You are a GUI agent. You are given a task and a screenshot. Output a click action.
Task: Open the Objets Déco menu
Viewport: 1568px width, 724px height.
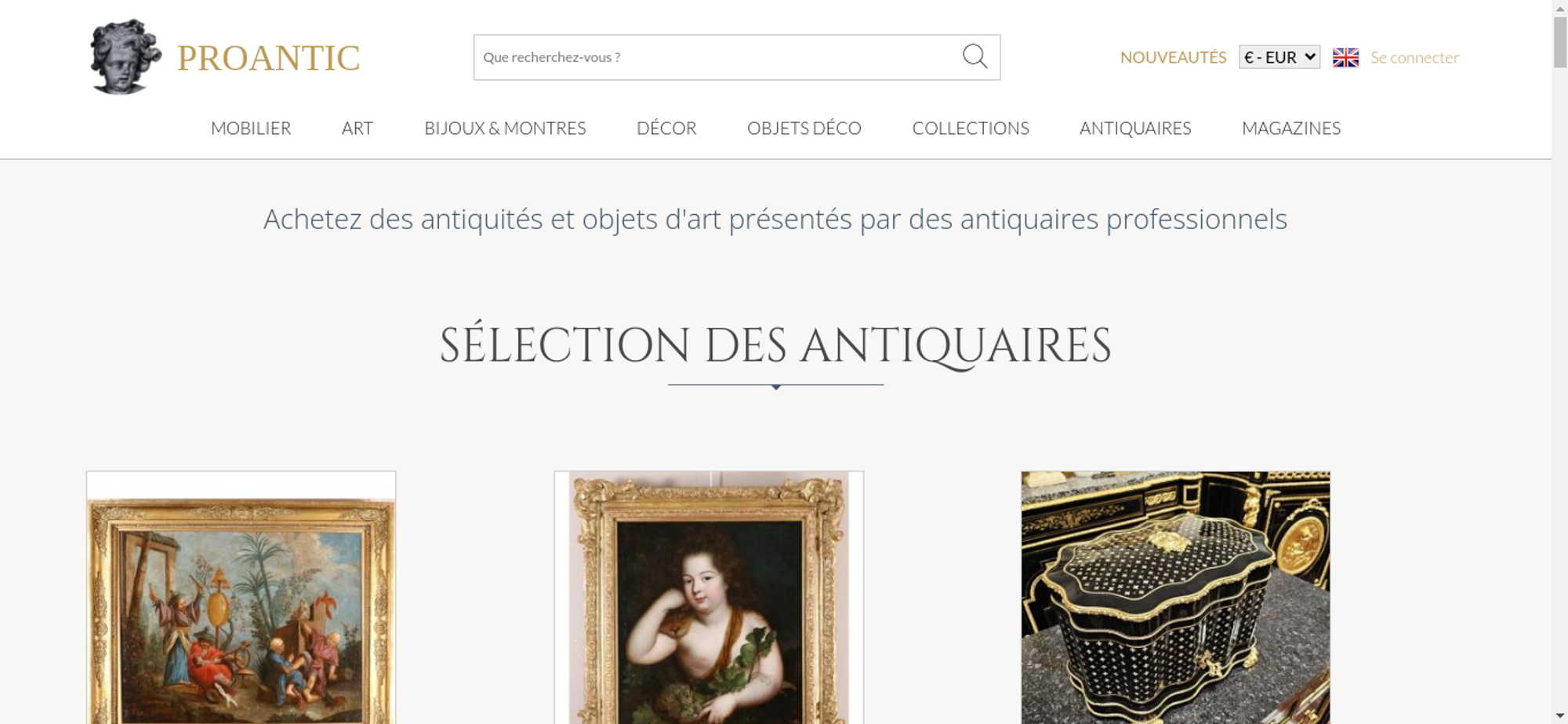point(804,128)
